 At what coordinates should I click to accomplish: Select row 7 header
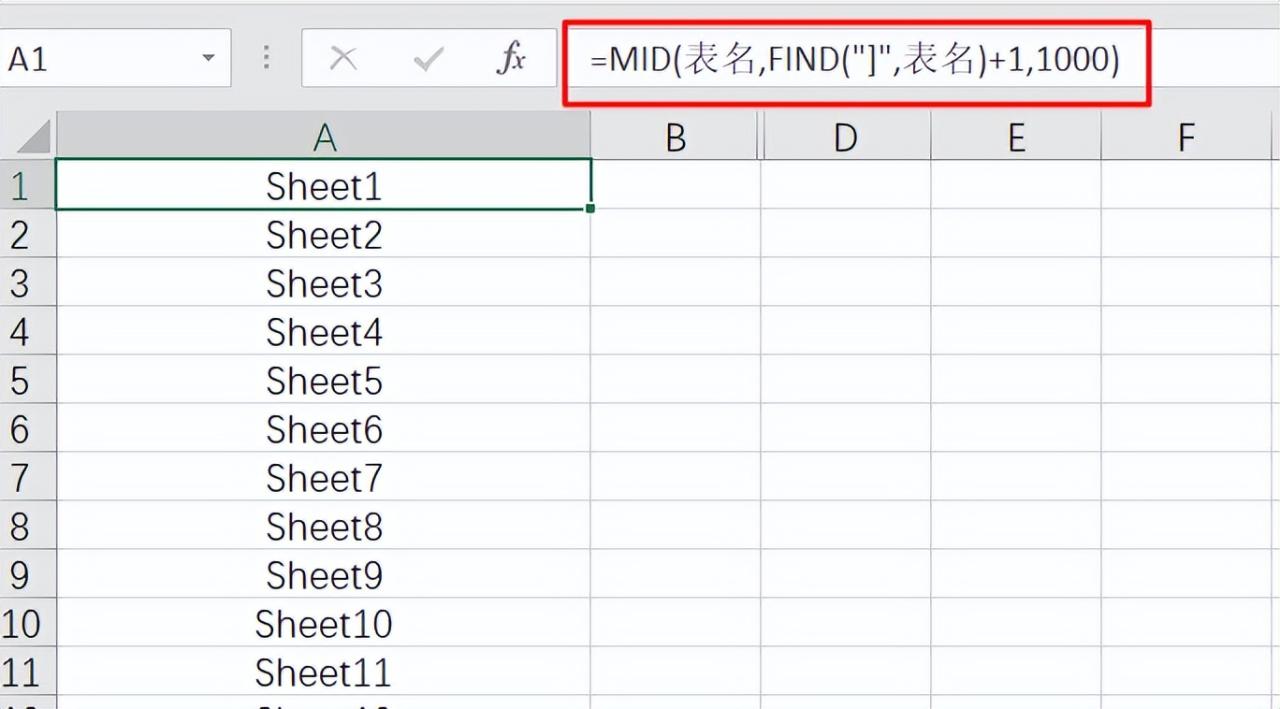(28, 477)
